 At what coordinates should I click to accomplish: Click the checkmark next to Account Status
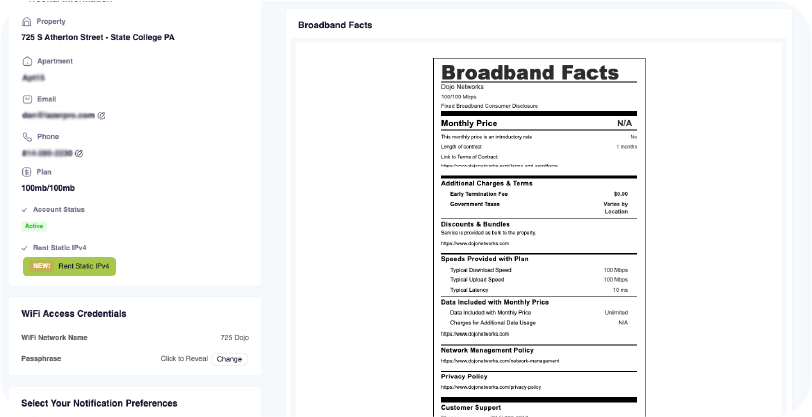(25, 210)
